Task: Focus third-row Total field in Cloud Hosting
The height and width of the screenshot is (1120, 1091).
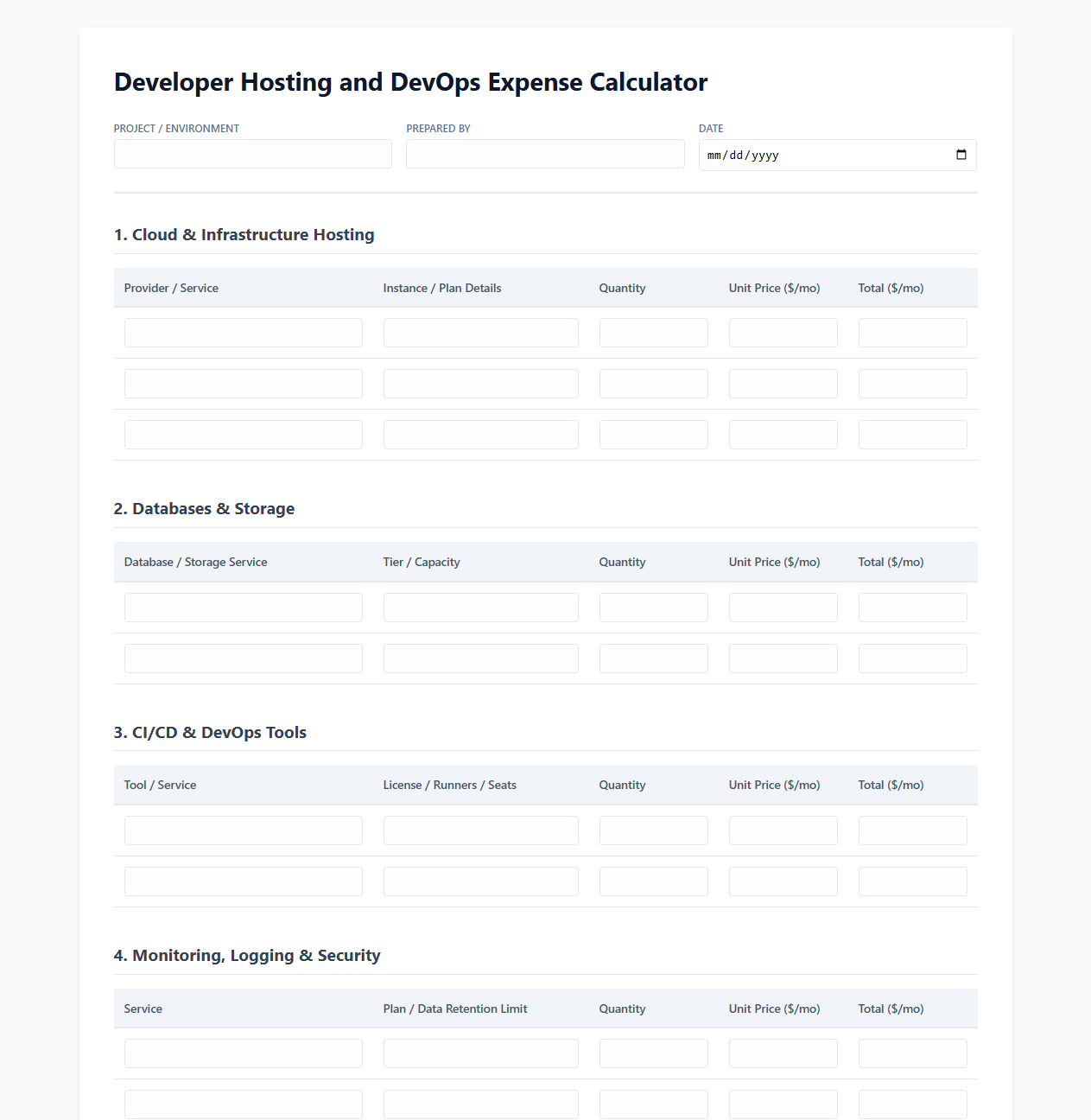Action: tap(913, 435)
